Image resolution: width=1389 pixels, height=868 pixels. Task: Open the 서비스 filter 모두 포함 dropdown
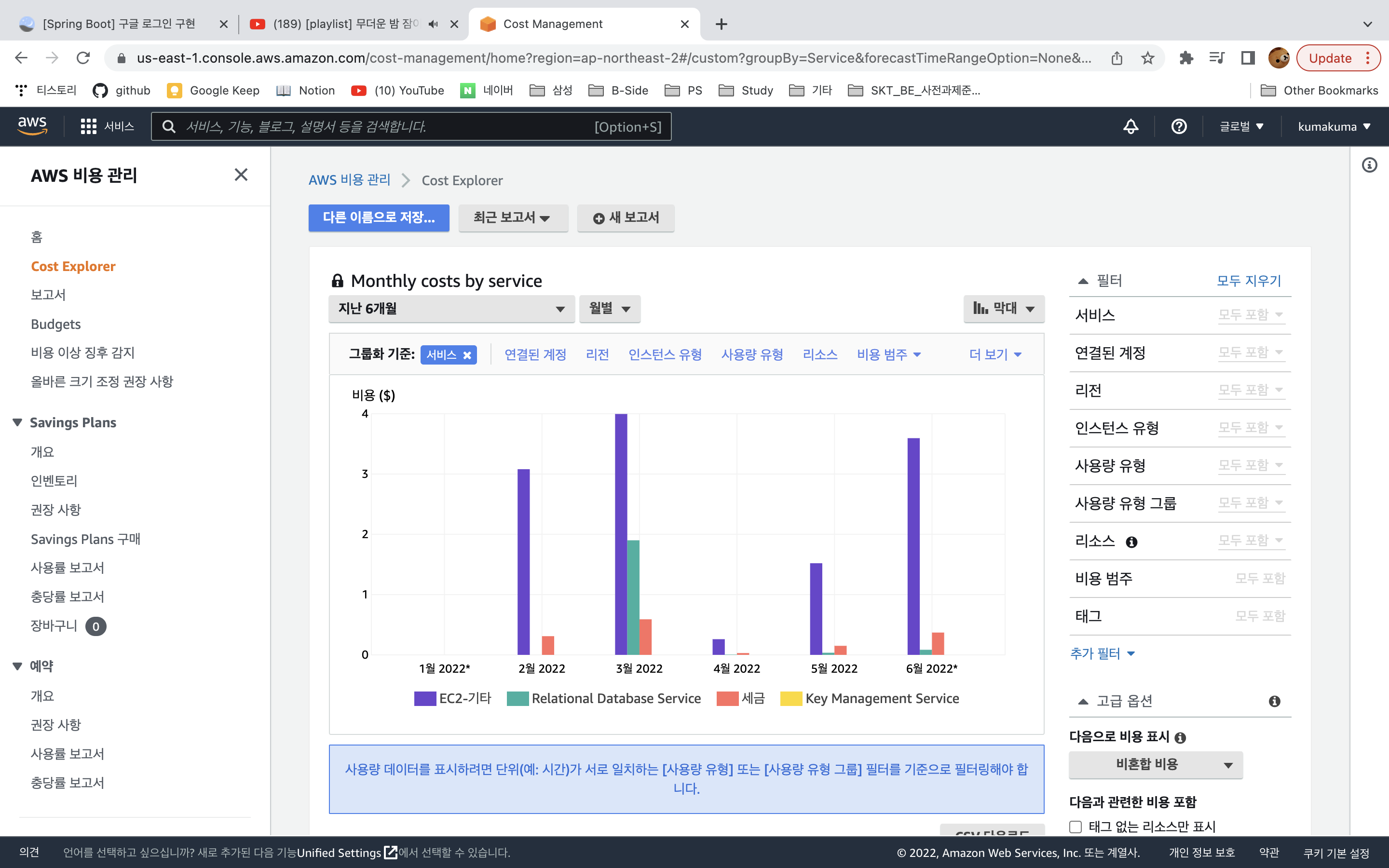click(1251, 315)
